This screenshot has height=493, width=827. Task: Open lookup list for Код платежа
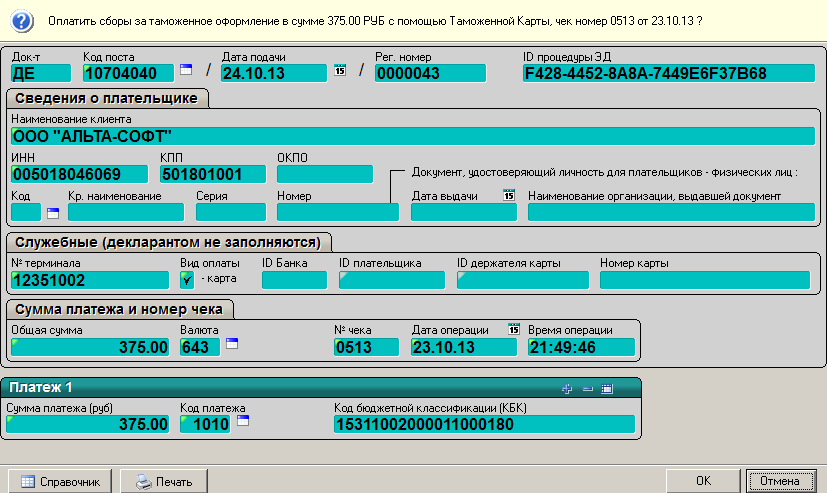[242, 421]
